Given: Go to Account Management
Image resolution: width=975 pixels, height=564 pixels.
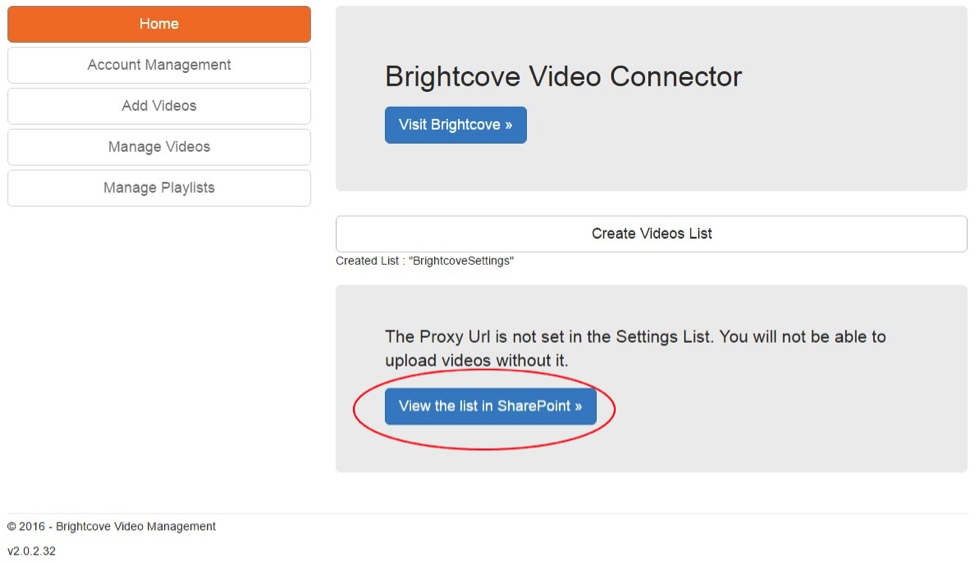Looking at the screenshot, I should click(x=159, y=65).
